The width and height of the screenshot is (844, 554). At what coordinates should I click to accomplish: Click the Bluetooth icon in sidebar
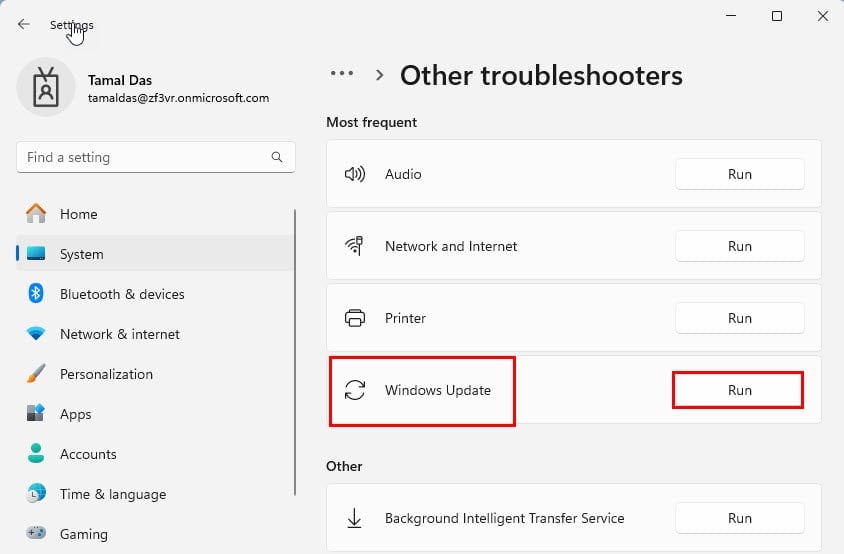pyautogui.click(x=36, y=293)
